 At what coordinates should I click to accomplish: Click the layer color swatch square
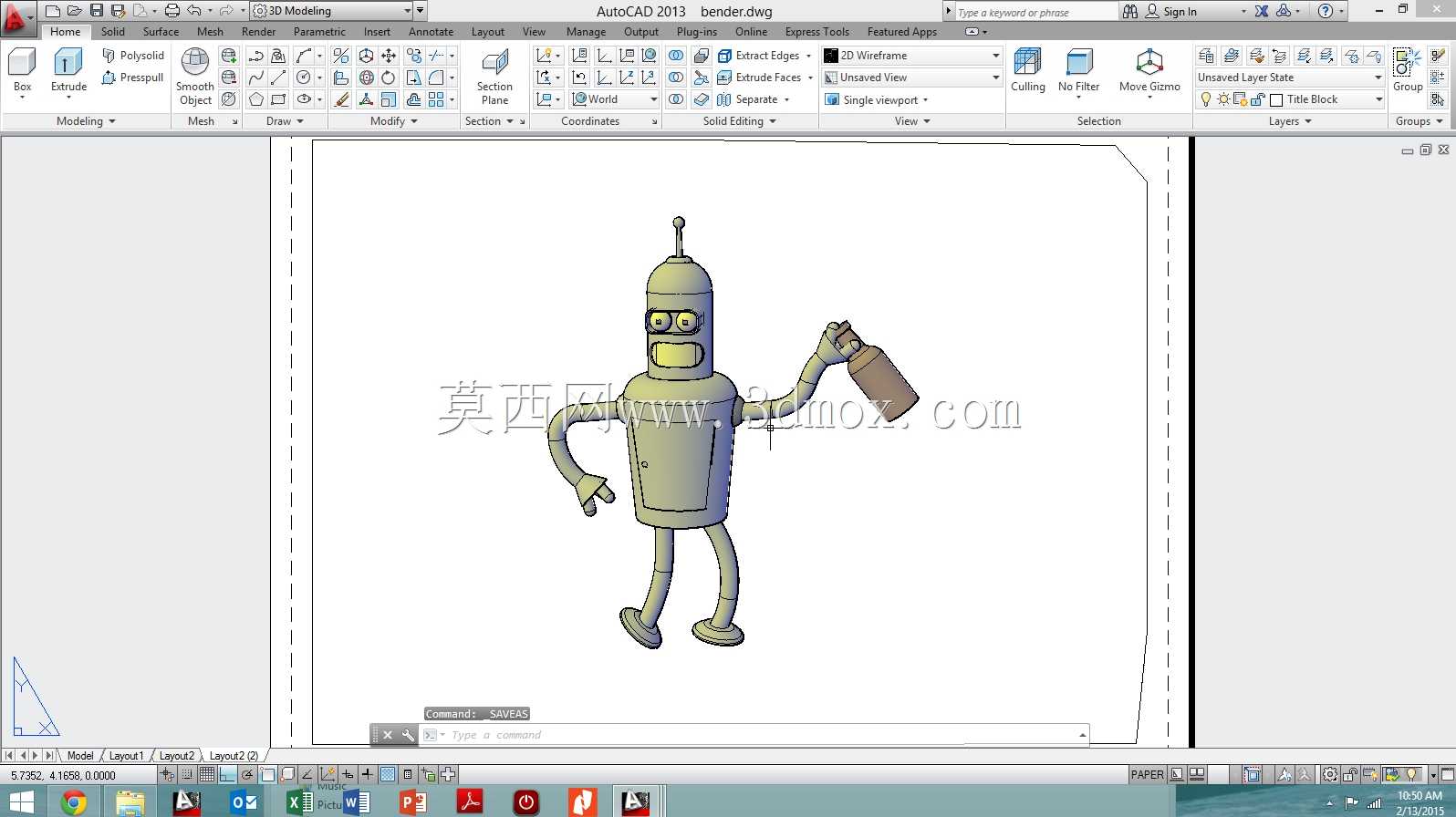pos(1276,99)
